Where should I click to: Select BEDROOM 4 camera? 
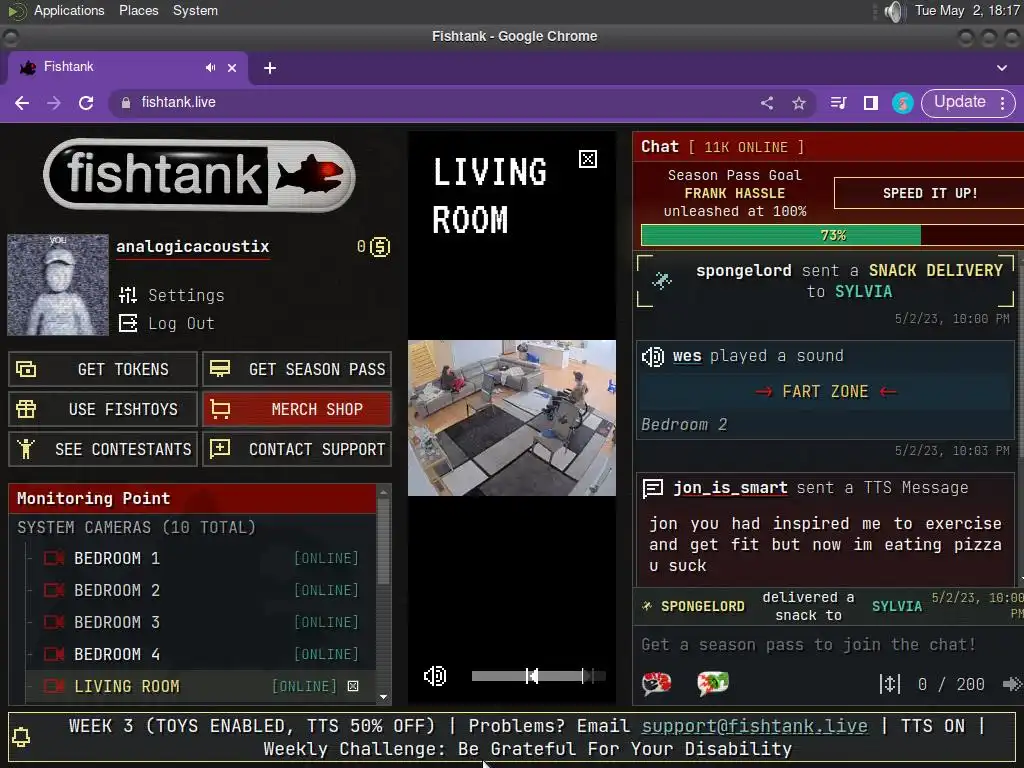coord(200,654)
